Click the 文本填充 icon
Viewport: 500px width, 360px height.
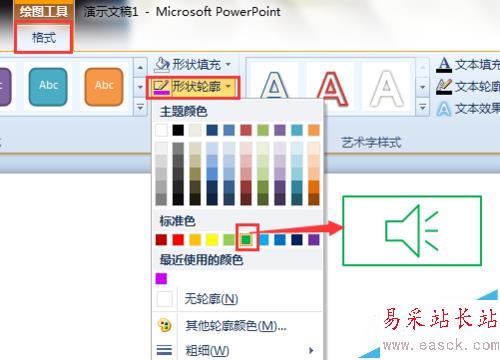coord(444,65)
